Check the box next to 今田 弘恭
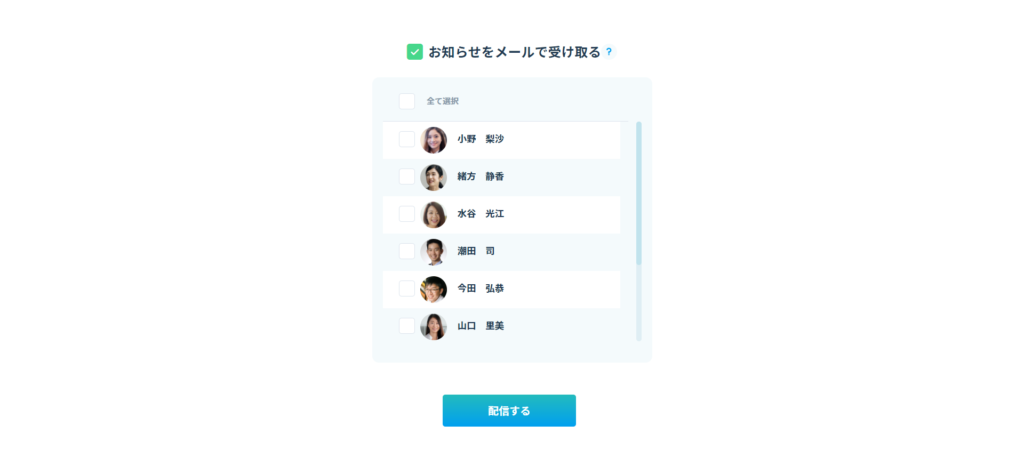This screenshot has height=449, width=1024. [x=407, y=289]
